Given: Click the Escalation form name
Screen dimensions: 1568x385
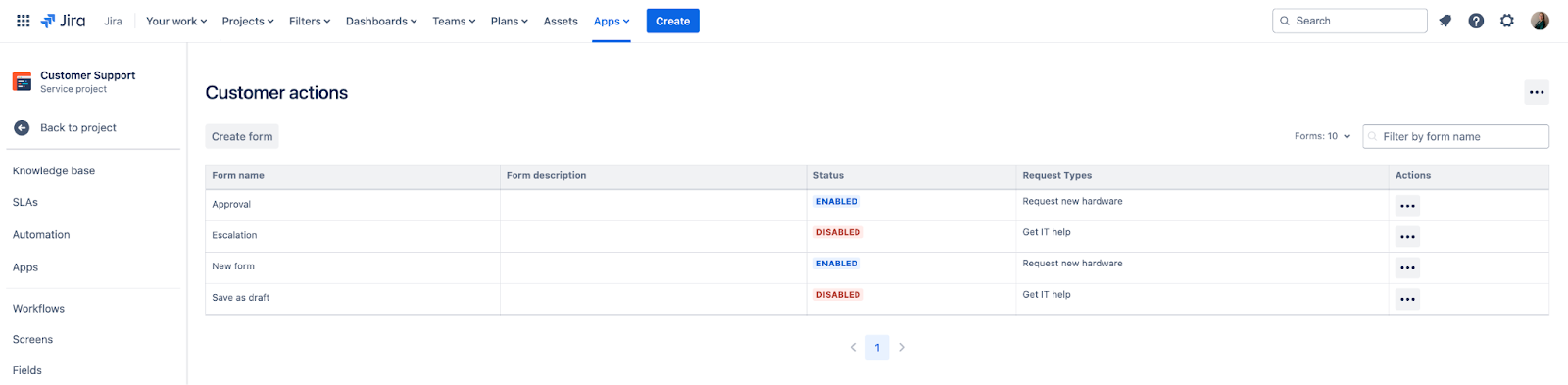Looking at the screenshot, I should click(234, 235).
